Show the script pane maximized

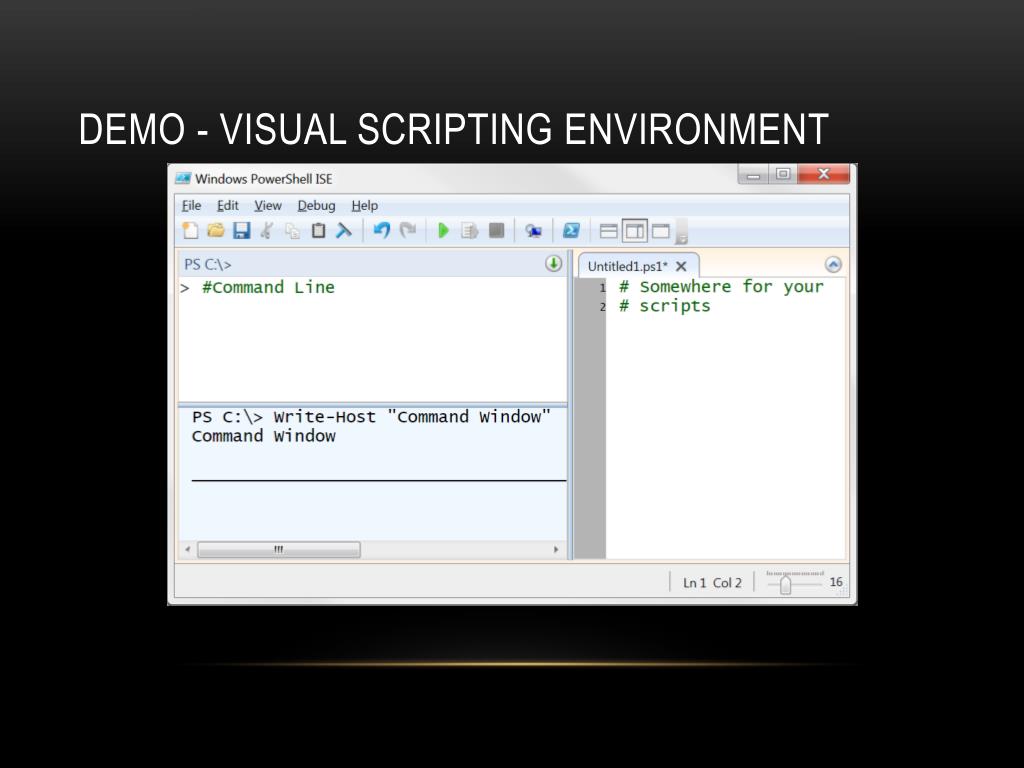[x=661, y=231]
